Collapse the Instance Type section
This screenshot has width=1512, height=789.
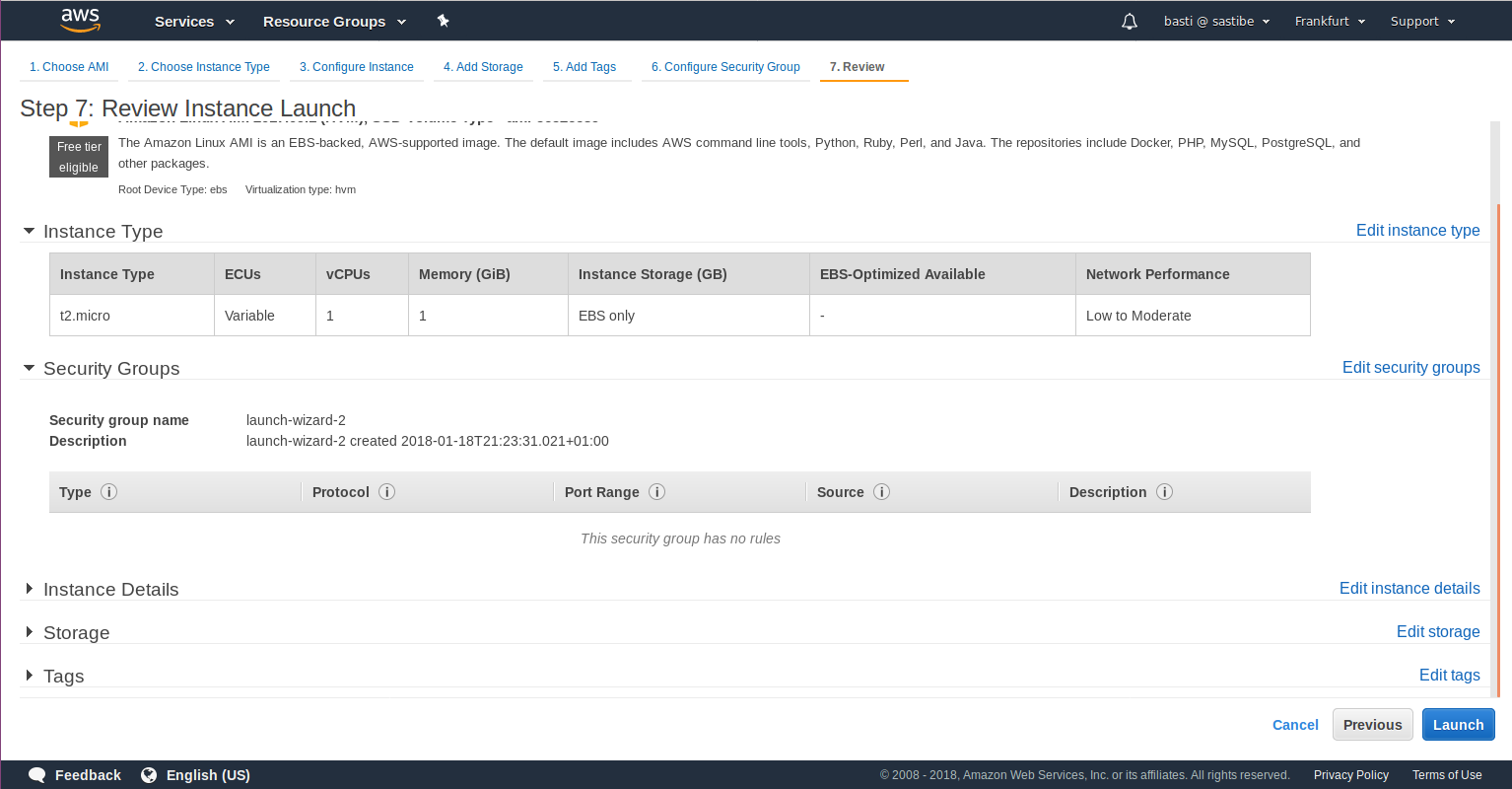[x=30, y=231]
